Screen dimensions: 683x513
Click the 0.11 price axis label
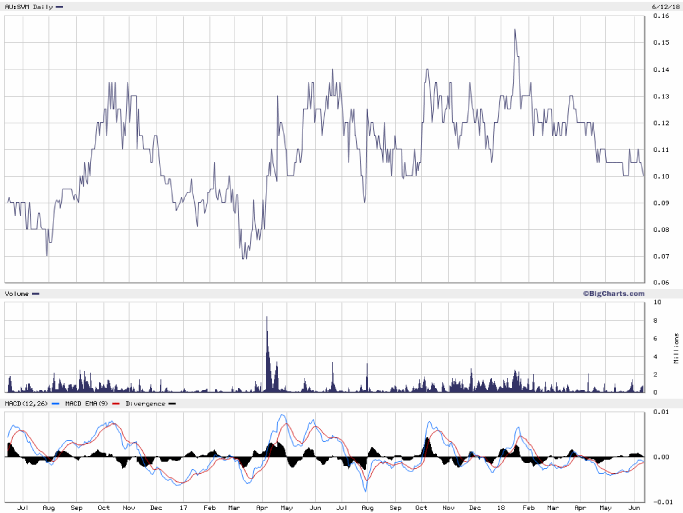[x=661, y=150]
